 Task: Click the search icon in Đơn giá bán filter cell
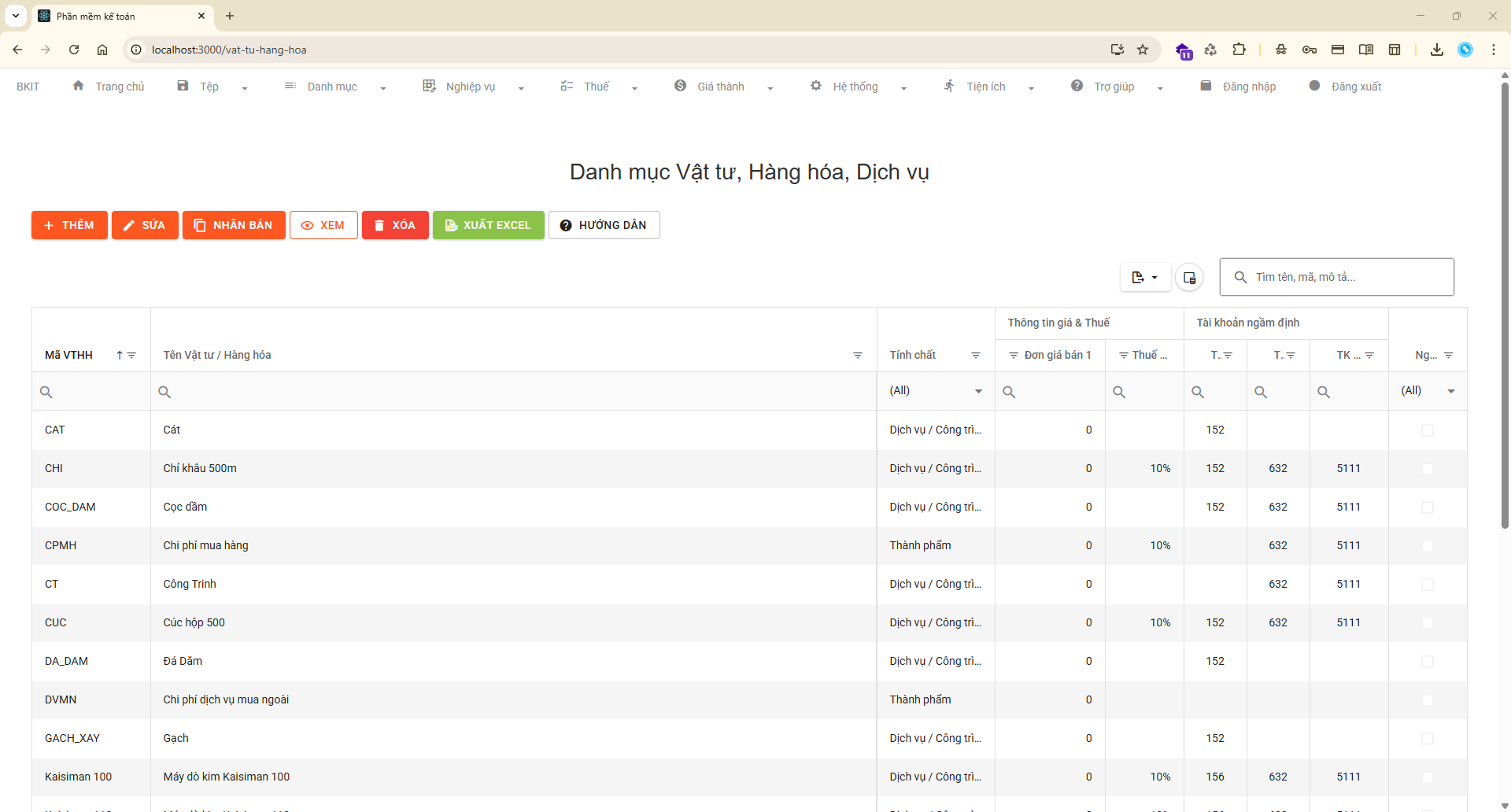1009,392
